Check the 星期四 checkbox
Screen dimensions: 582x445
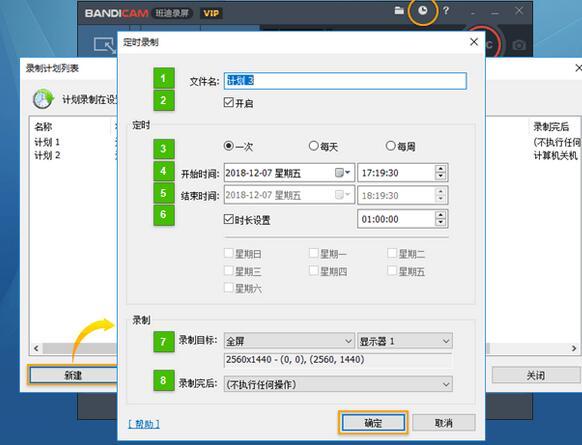314,270
